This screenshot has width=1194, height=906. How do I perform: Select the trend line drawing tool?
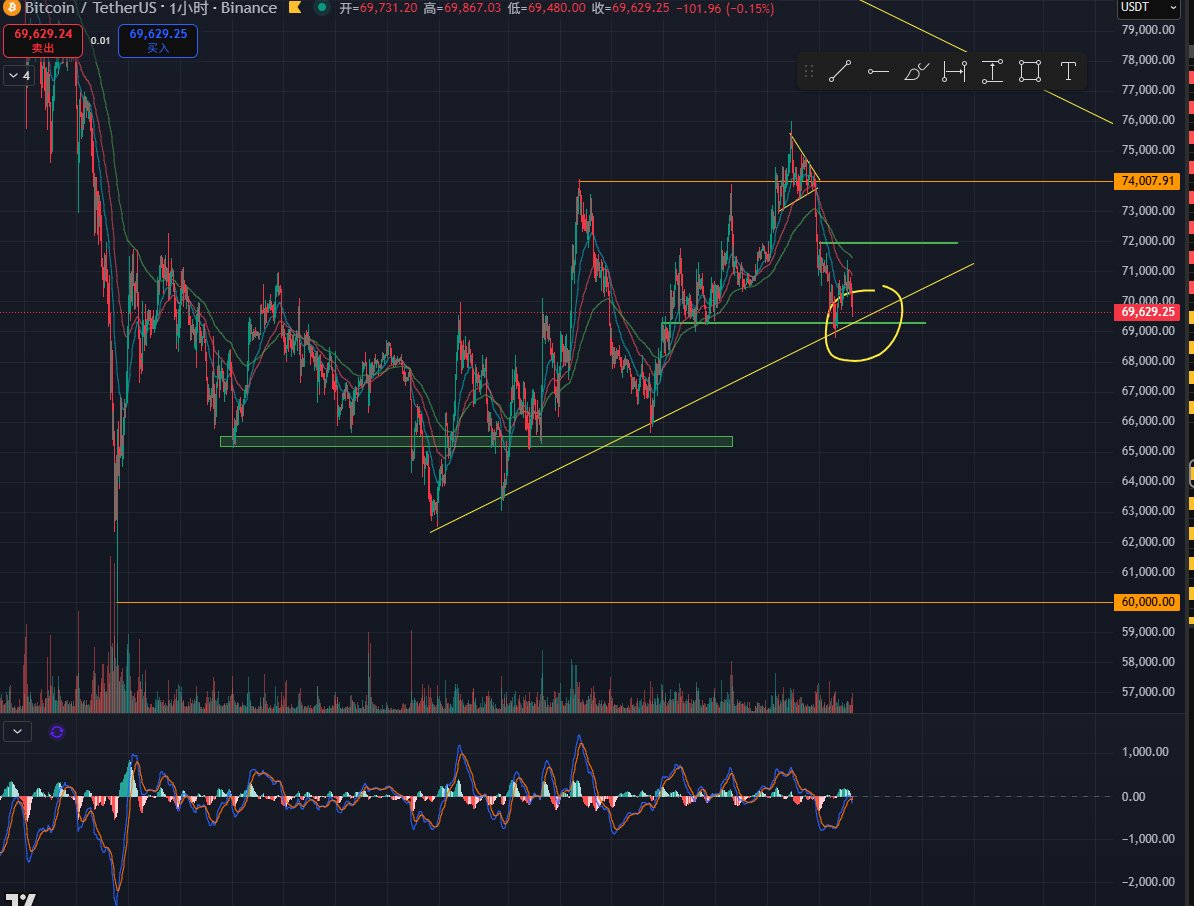[x=839, y=72]
